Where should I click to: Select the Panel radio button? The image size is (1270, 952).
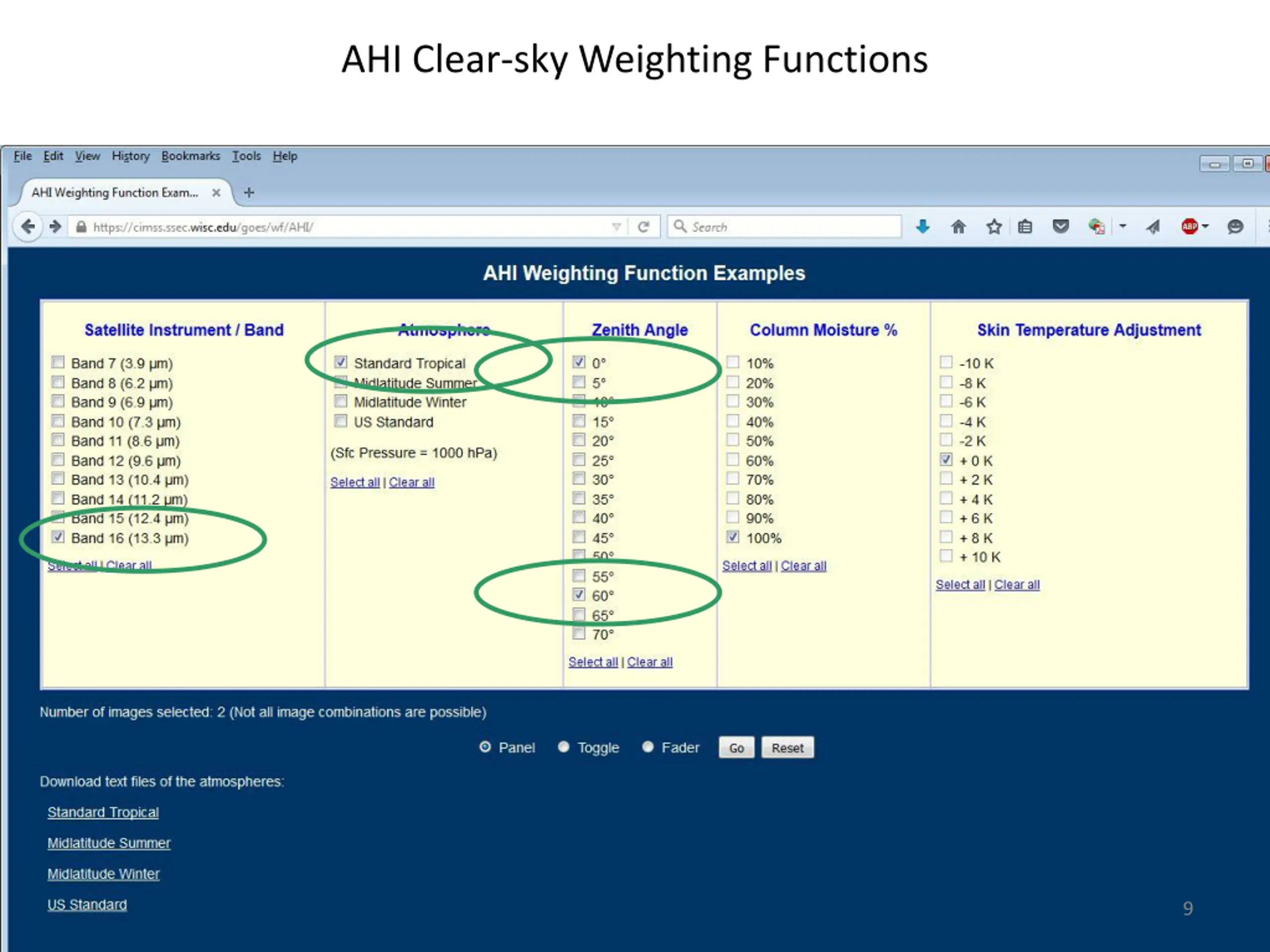tap(485, 747)
